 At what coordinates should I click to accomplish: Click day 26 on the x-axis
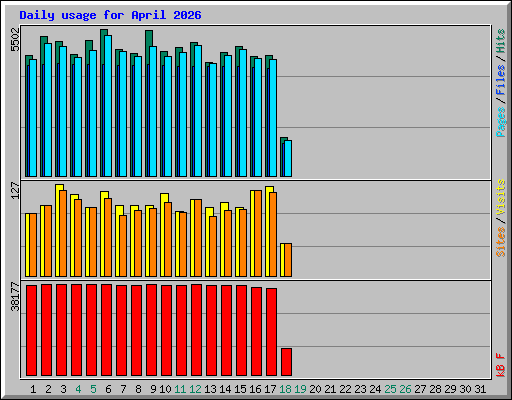(x=405, y=389)
